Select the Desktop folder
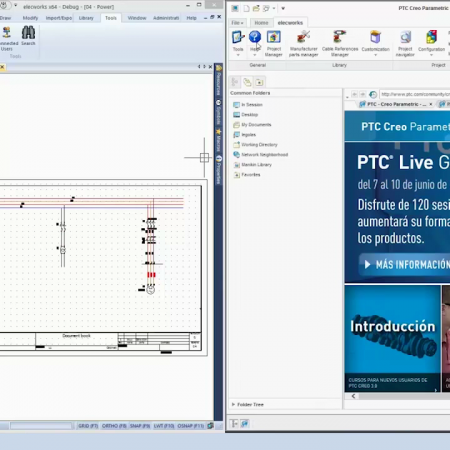The width and height of the screenshot is (450, 450). [246, 115]
